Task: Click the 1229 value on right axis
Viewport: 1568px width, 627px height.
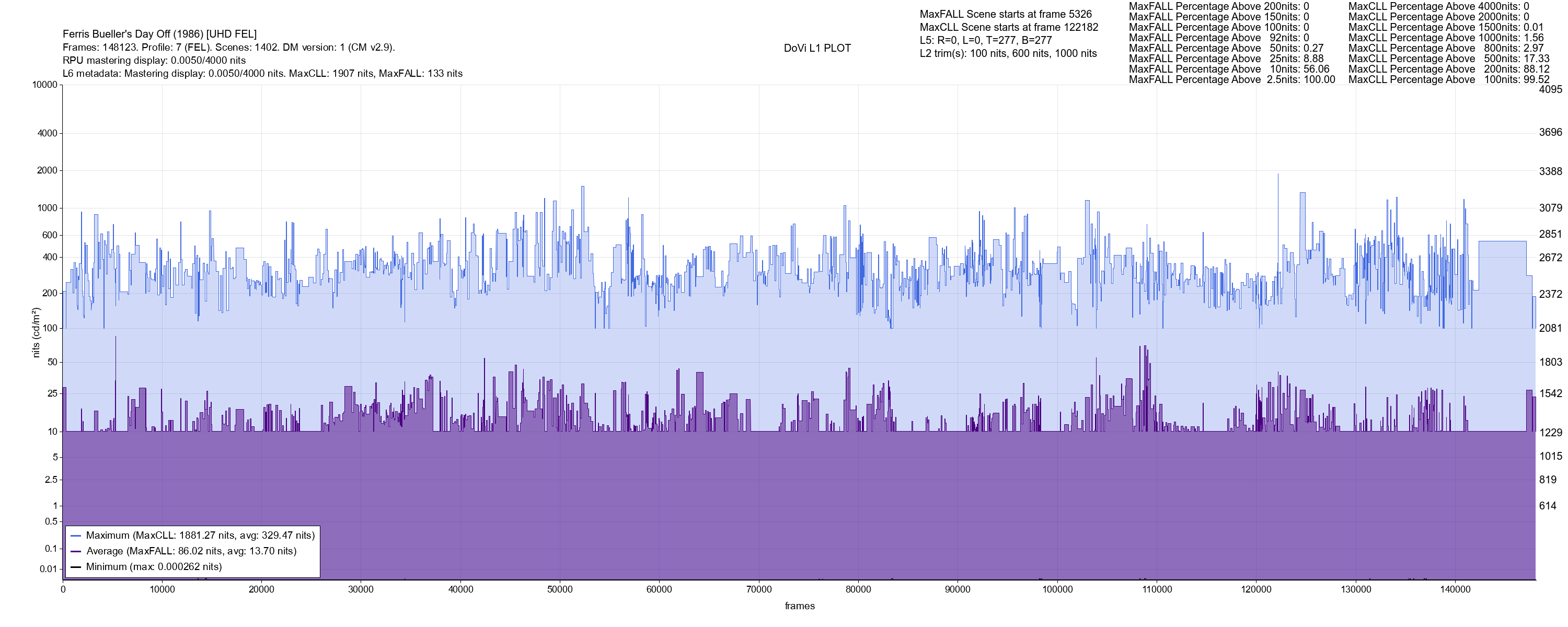Action: [1550, 432]
